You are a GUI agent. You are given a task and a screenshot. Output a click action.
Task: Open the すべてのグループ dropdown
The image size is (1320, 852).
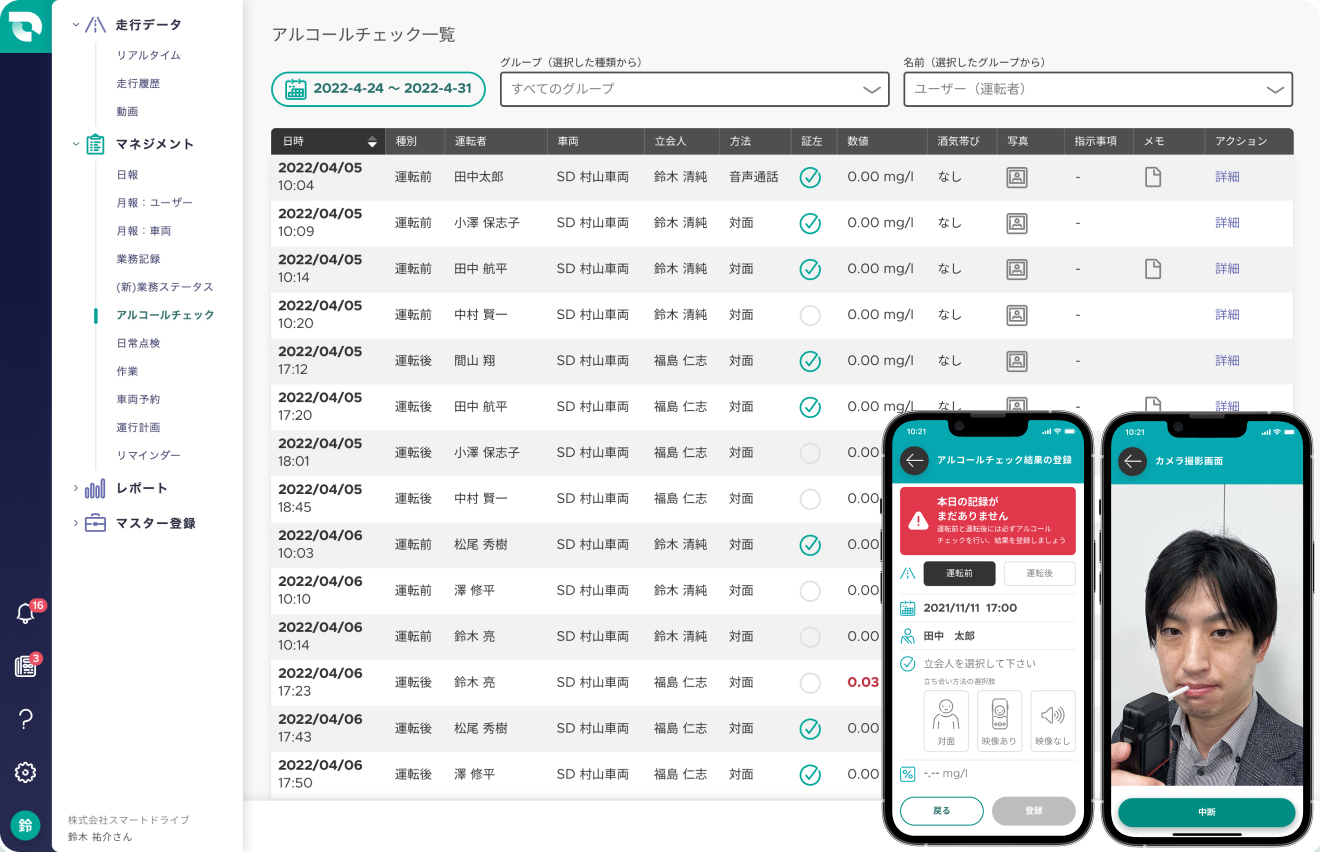694,89
